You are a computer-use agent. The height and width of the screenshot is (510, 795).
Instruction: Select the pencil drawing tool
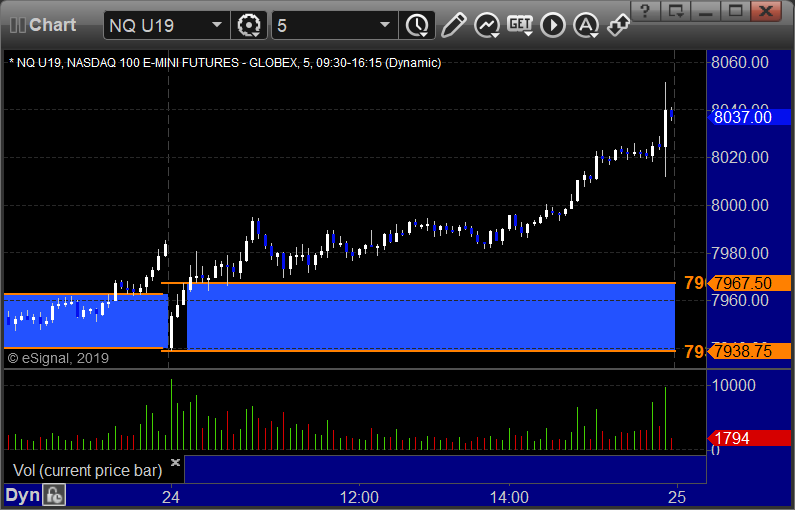pyautogui.click(x=453, y=25)
